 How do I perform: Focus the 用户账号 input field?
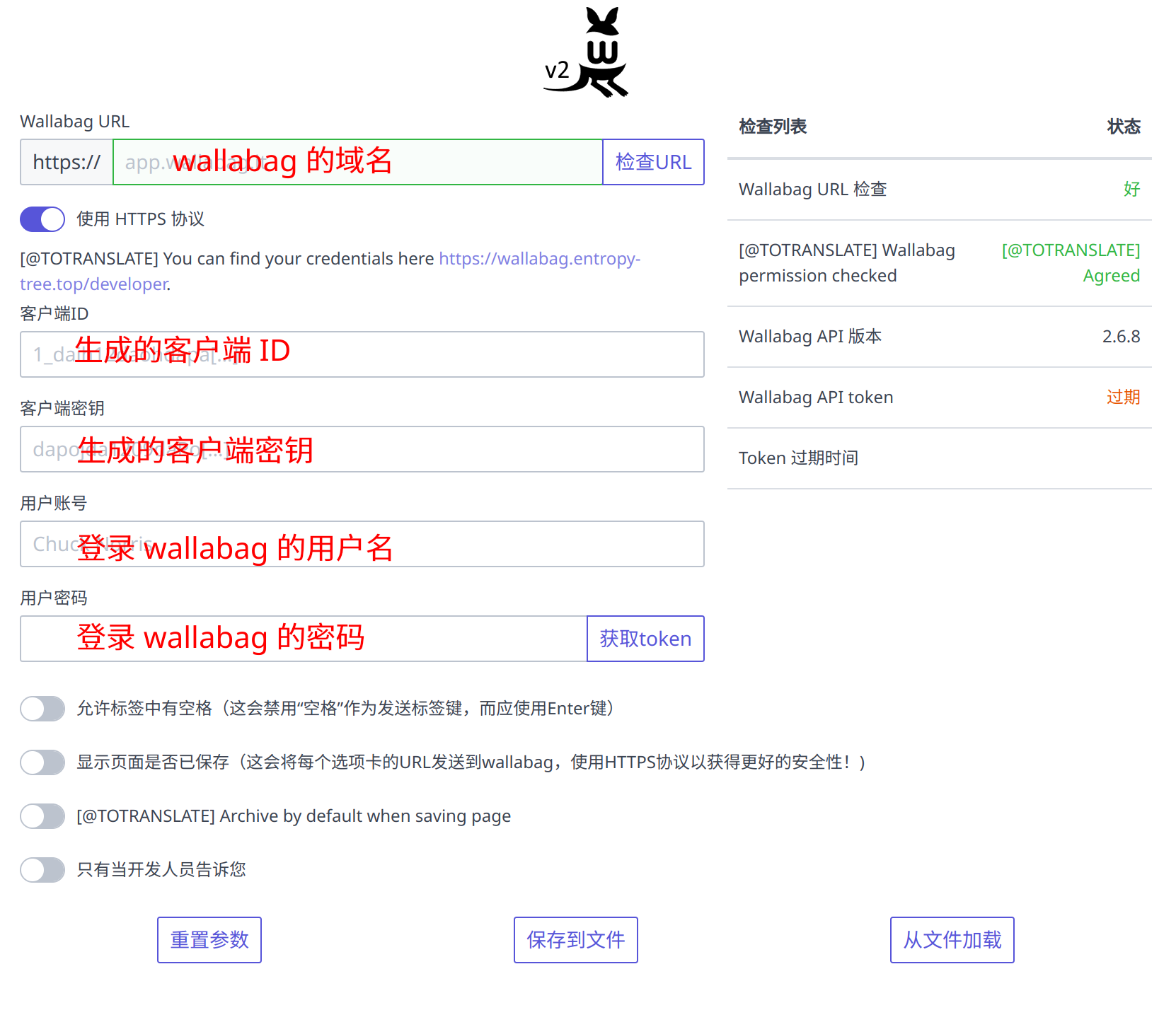coord(362,544)
